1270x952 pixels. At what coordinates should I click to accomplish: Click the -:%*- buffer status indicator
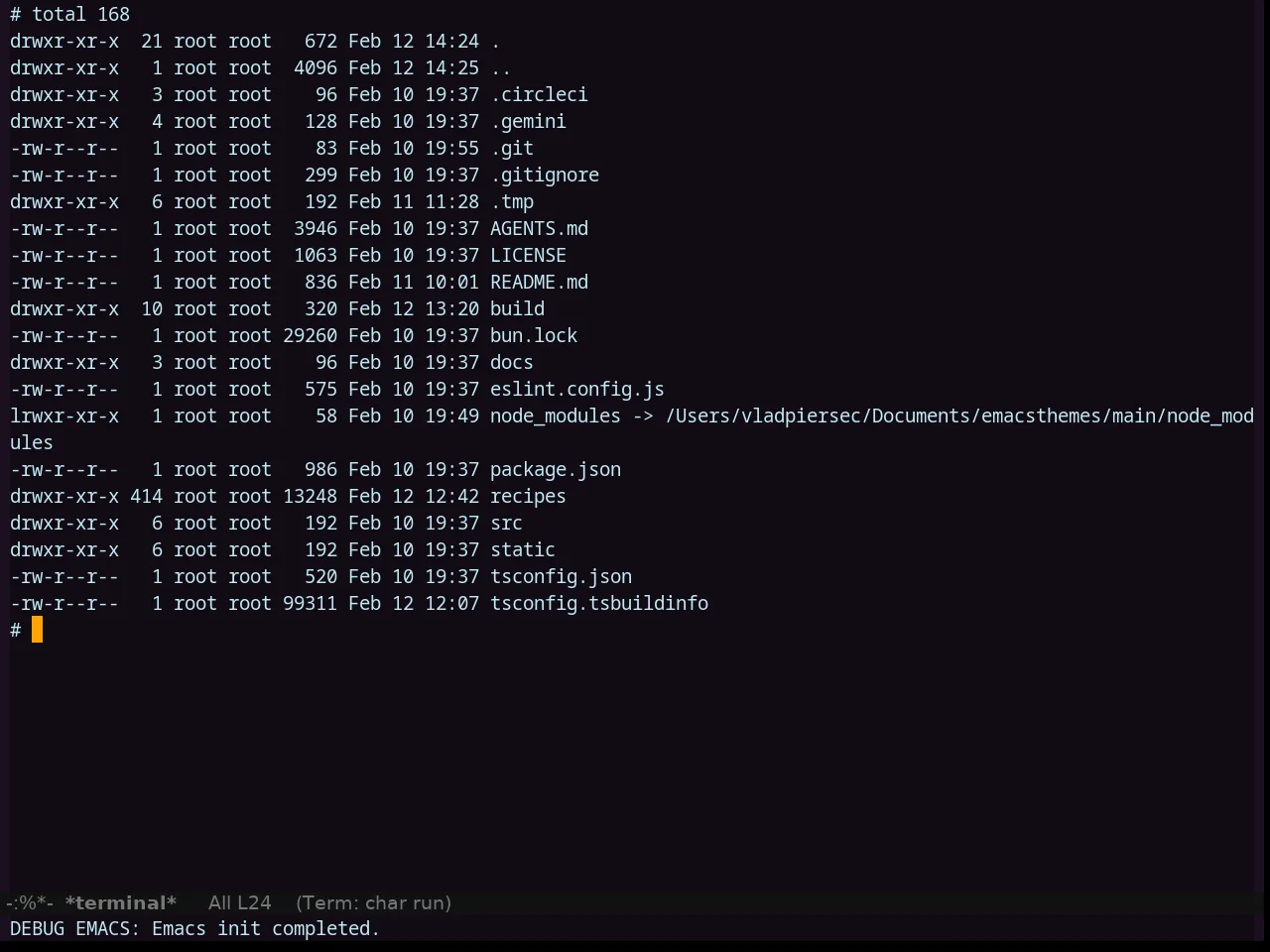click(30, 902)
